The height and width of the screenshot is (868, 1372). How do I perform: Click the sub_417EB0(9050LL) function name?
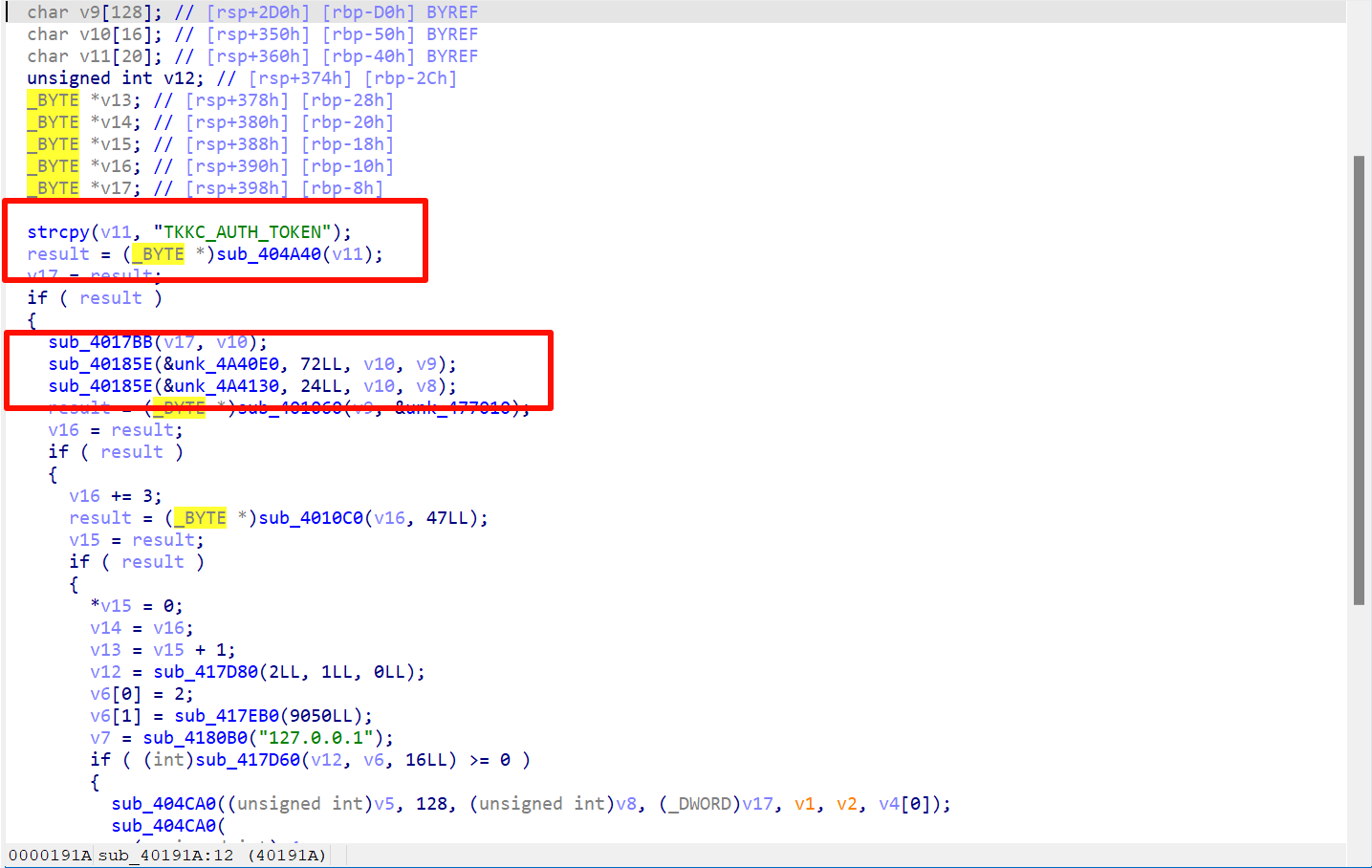227,716
